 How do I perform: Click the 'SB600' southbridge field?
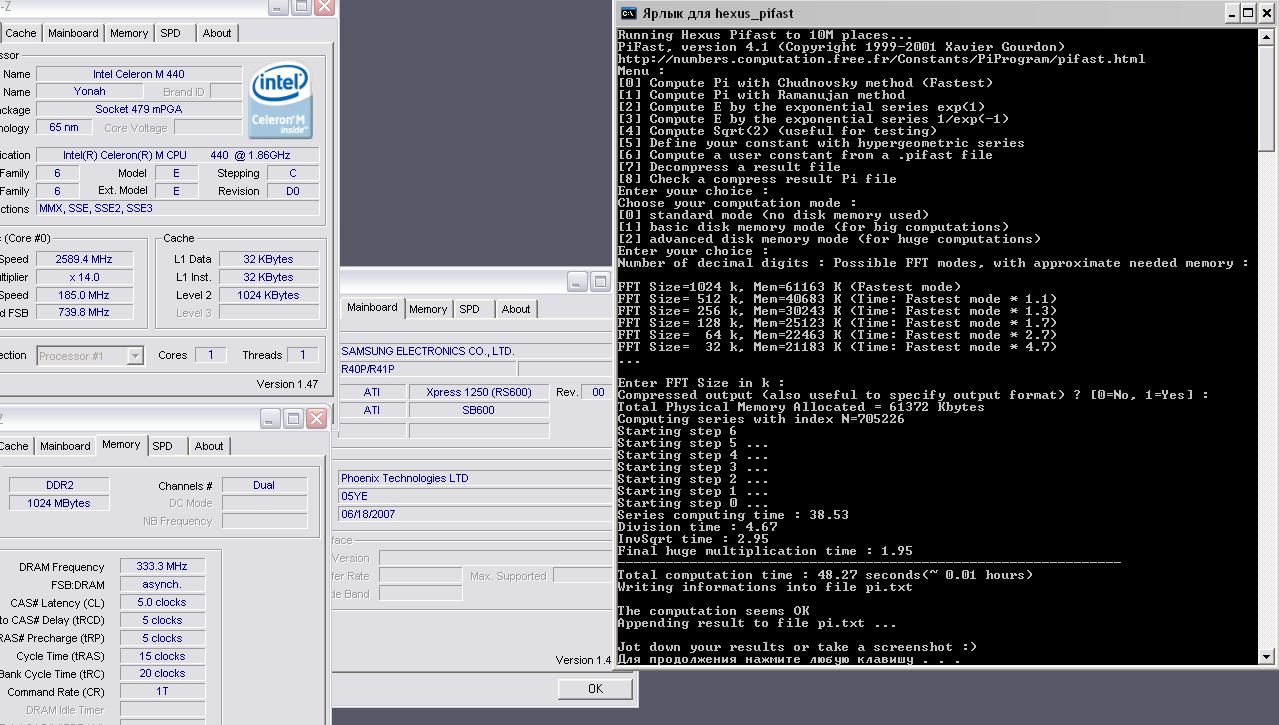tap(478, 410)
